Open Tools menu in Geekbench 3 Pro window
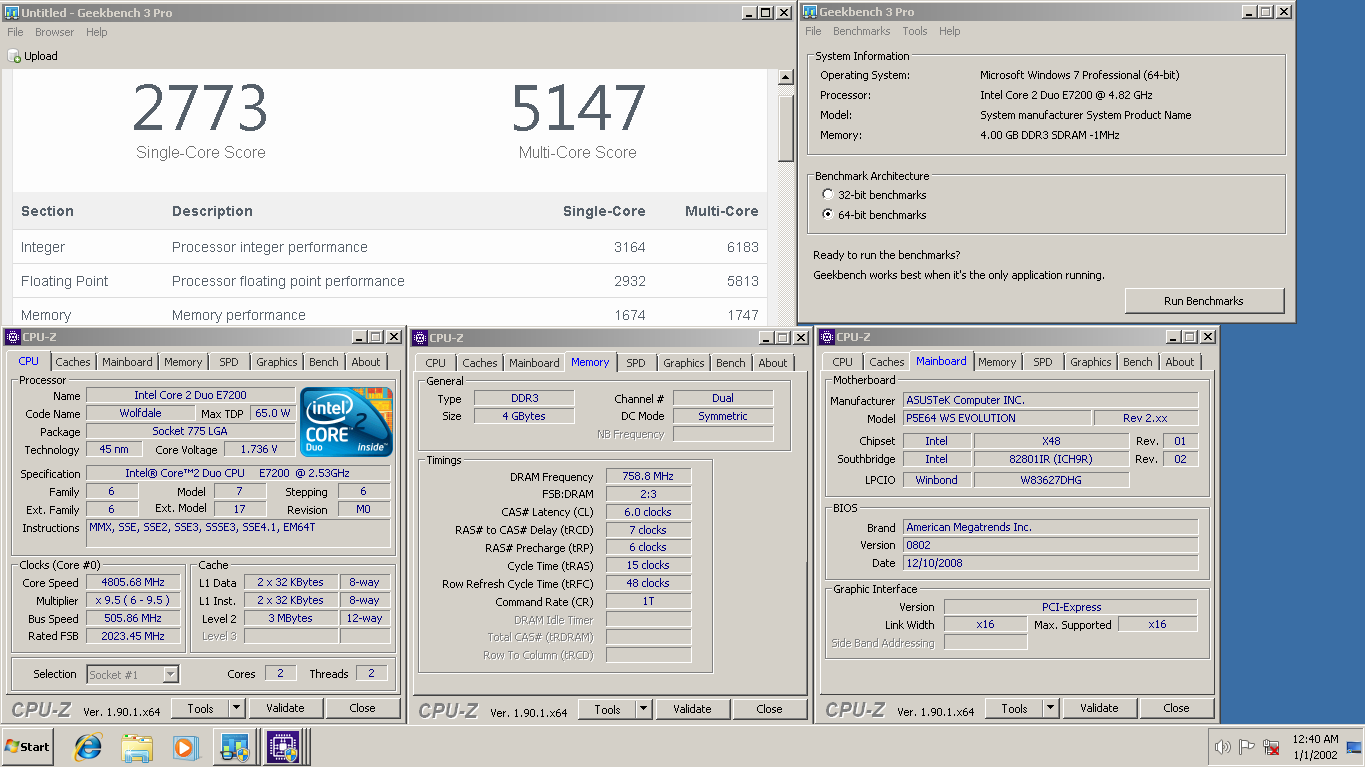Image resolution: width=1365 pixels, height=767 pixels. (x=915, y=31)
